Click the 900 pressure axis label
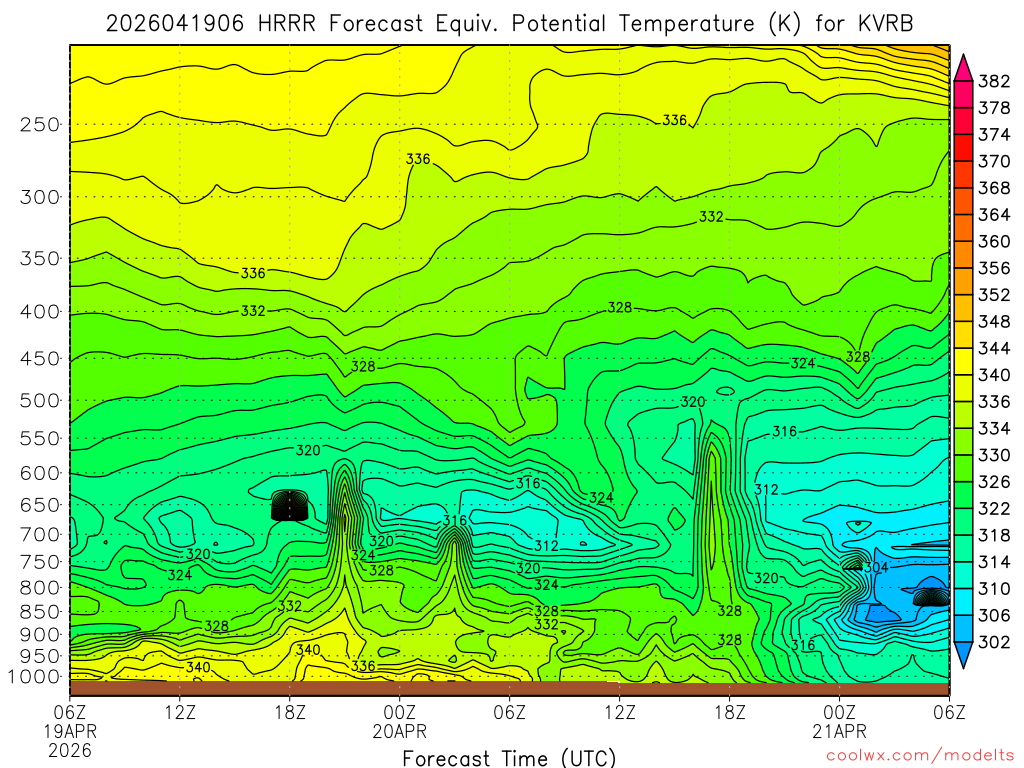Image resolution: width=1024 pixels, height=768 pixels. [x=40, y=635]
